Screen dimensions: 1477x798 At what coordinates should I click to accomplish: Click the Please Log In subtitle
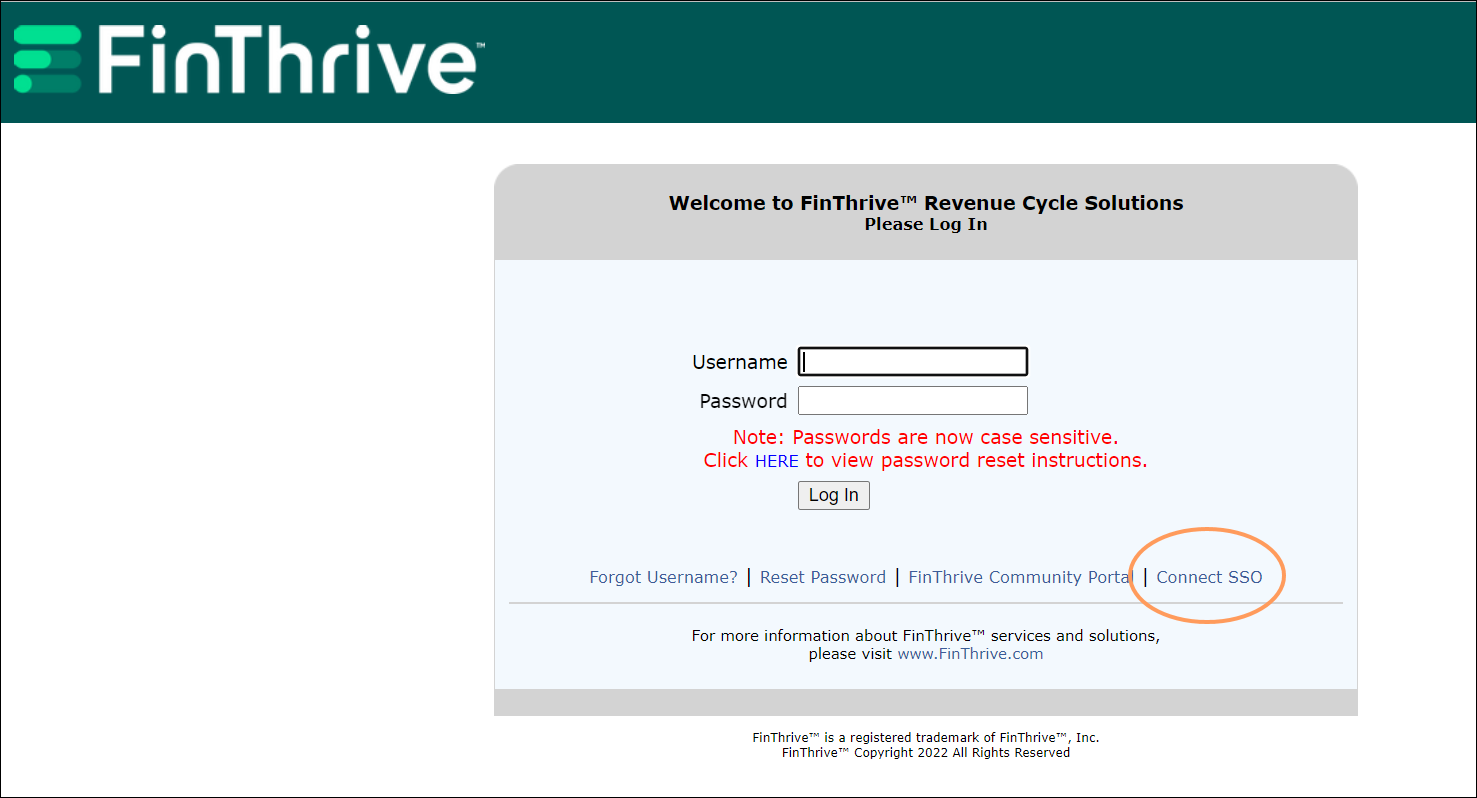tap(925, 224)
